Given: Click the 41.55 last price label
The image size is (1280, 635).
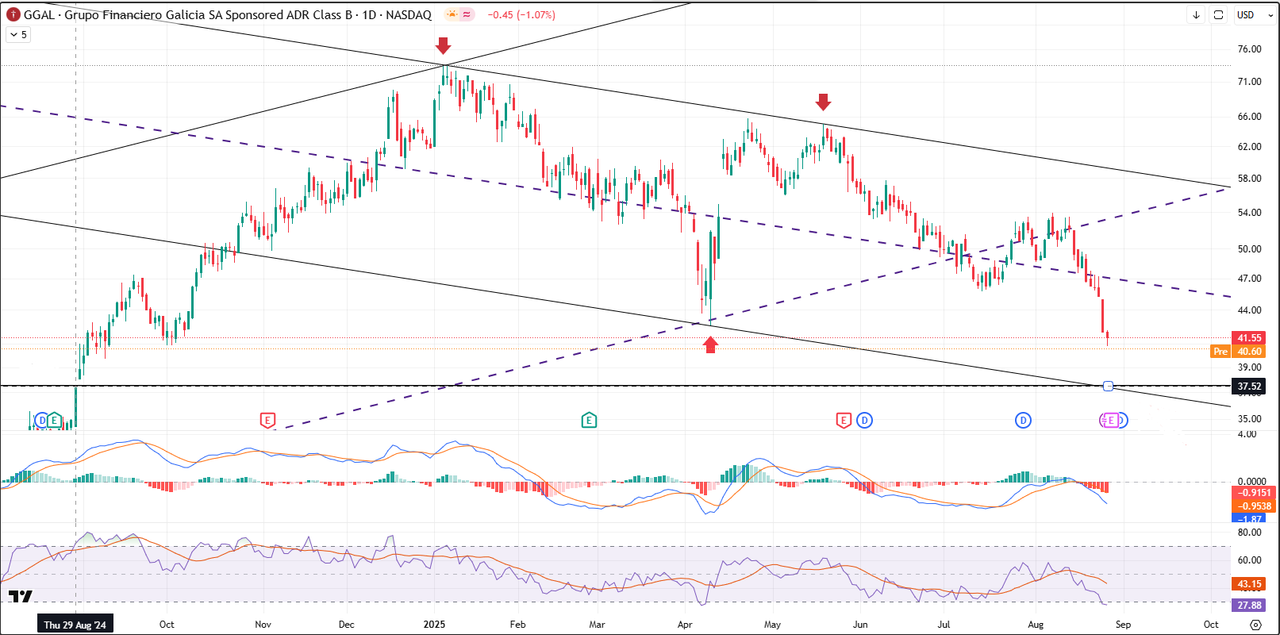Looking at the screenshot, I should pos(1250,338).
